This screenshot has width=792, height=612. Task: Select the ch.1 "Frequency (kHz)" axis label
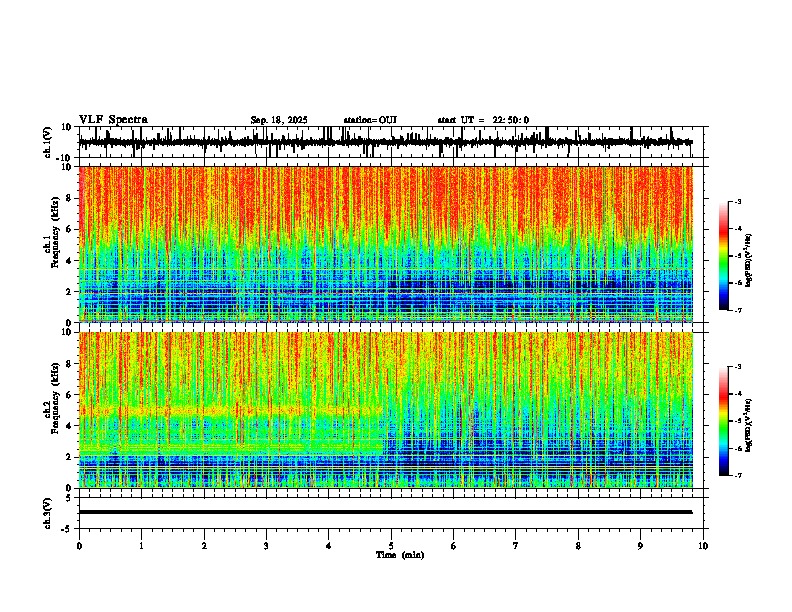point(55,232)
